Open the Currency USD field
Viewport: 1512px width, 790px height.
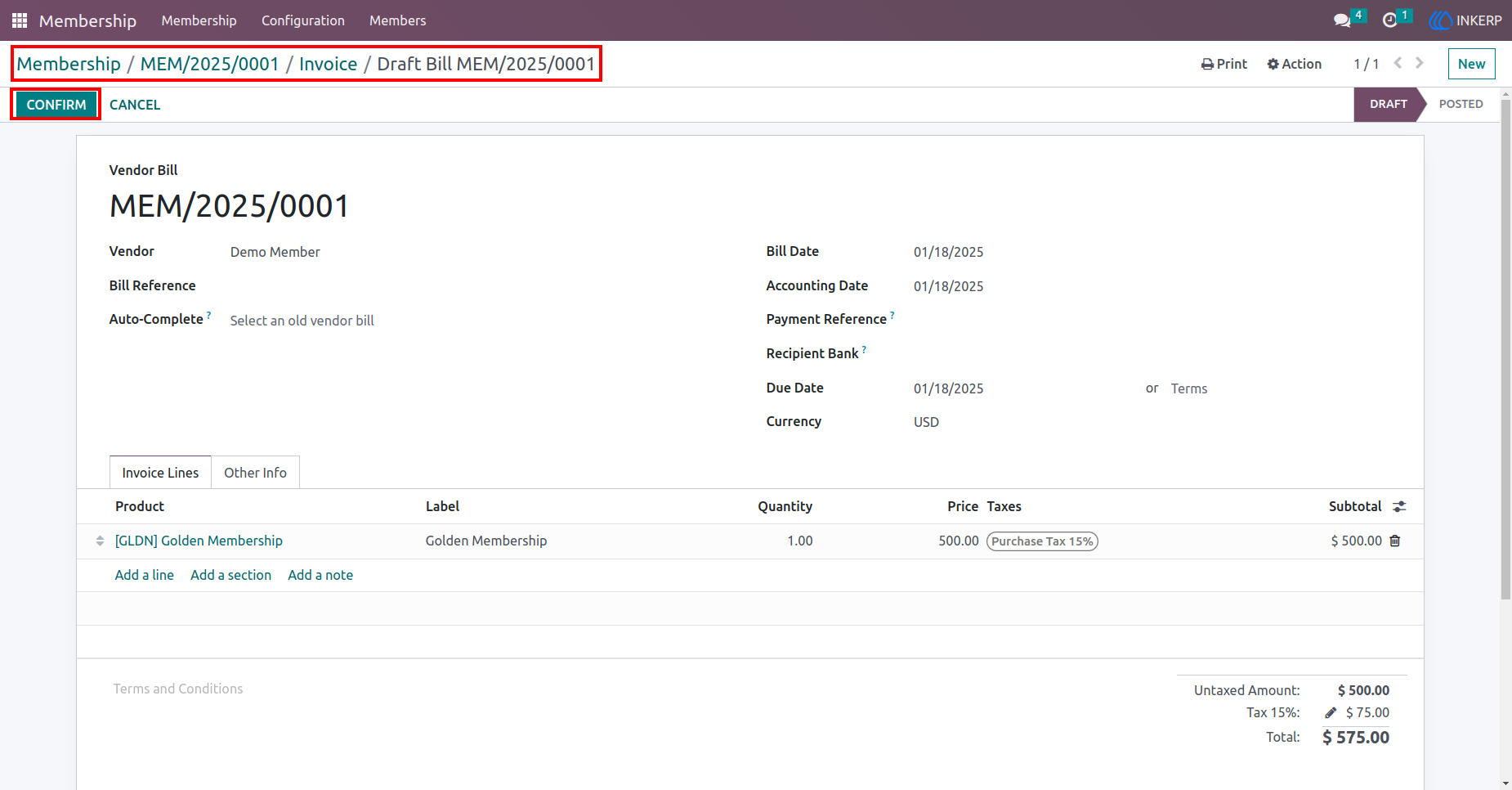(x=926, y=422)
